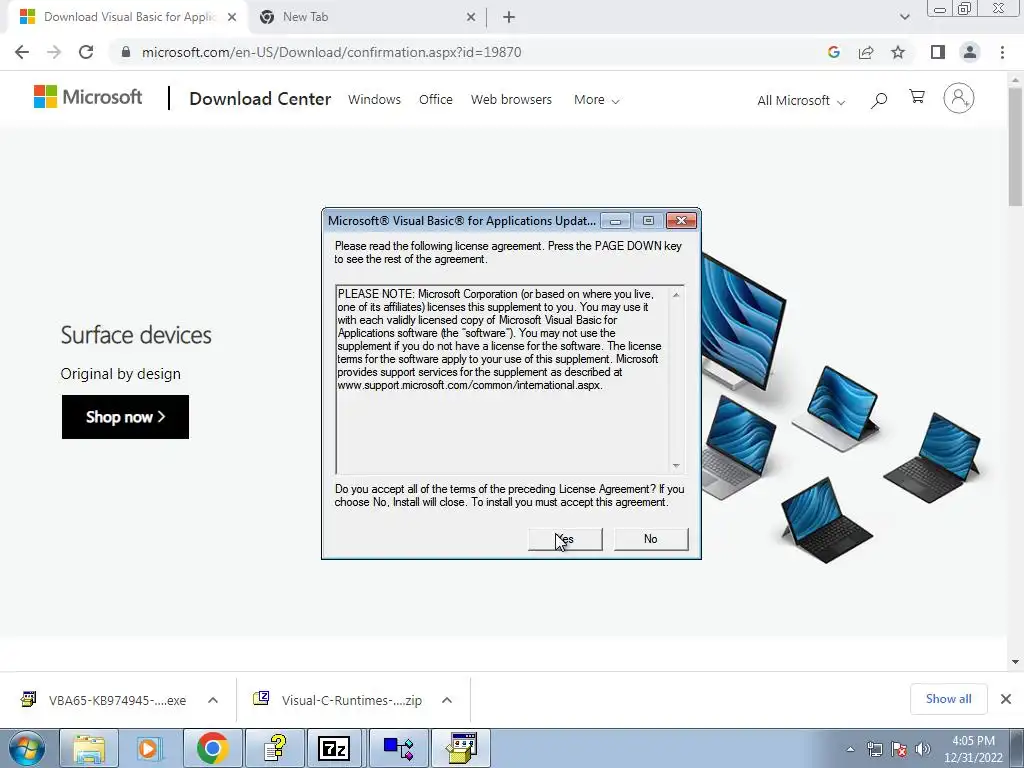Close the Download Visual Basic tab
The width and height of the screenshot is (1024, 768).
click(x=232, y=18)
